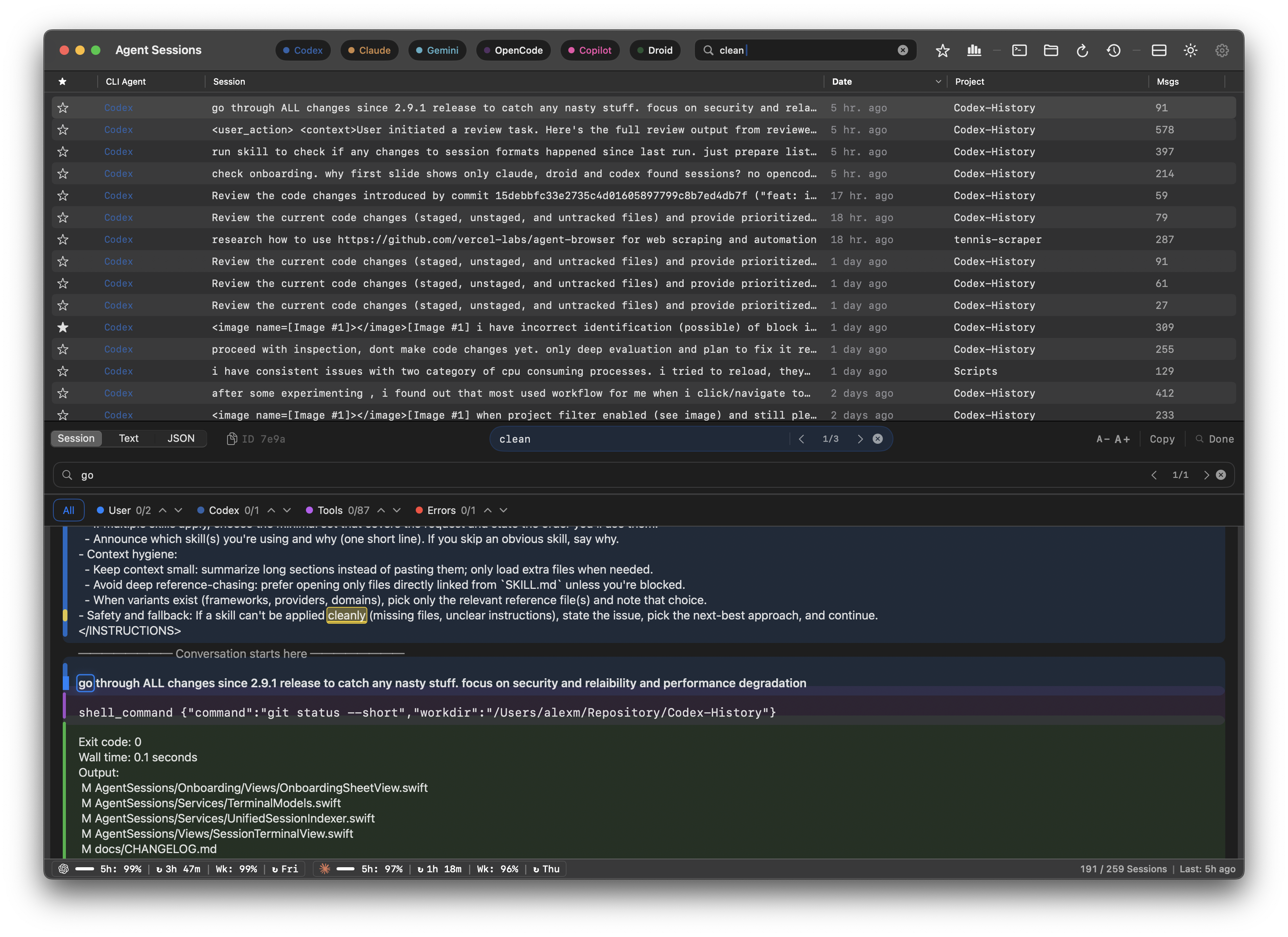Star the tennis-scraper session row
Image resolution: width=1288 pixels, height=937 pixels.
click(63, 240)
